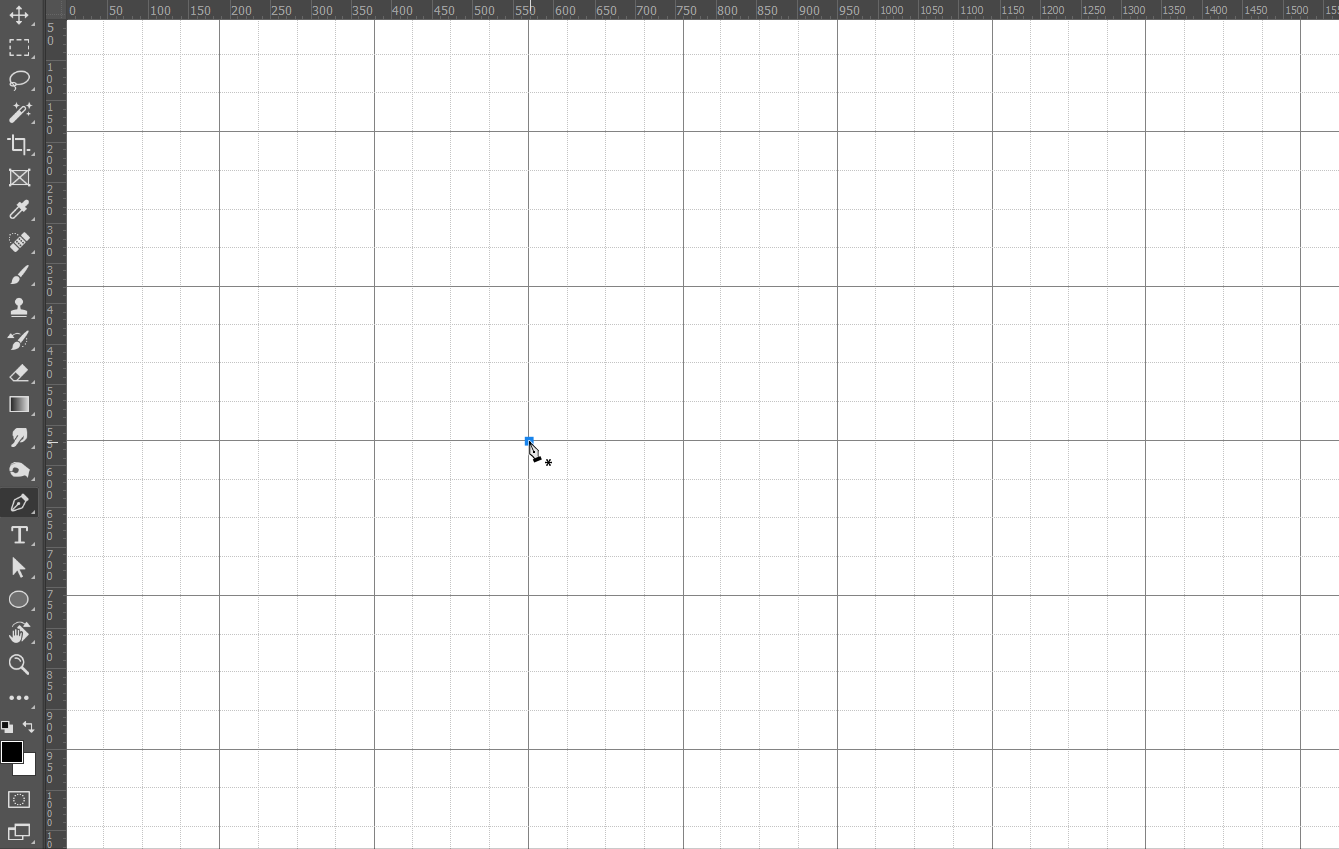Swap foreground and background colors
Screen dimensions: 1339x849
coord(29,727)
